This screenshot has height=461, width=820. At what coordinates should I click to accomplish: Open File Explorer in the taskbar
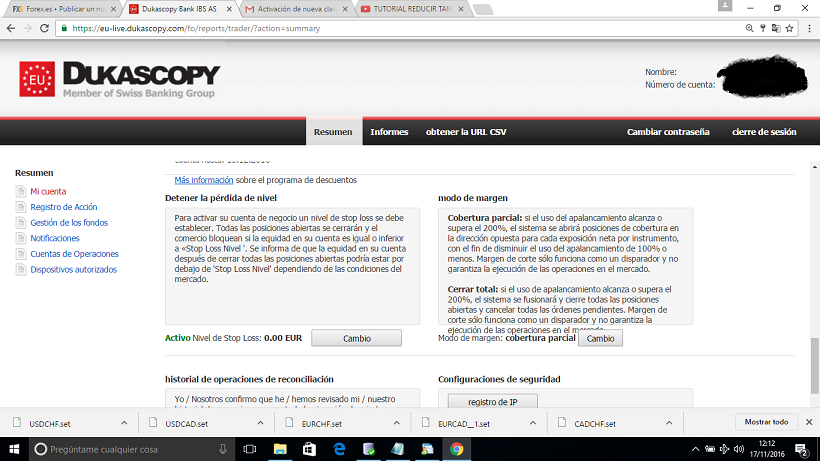(281, 449)
